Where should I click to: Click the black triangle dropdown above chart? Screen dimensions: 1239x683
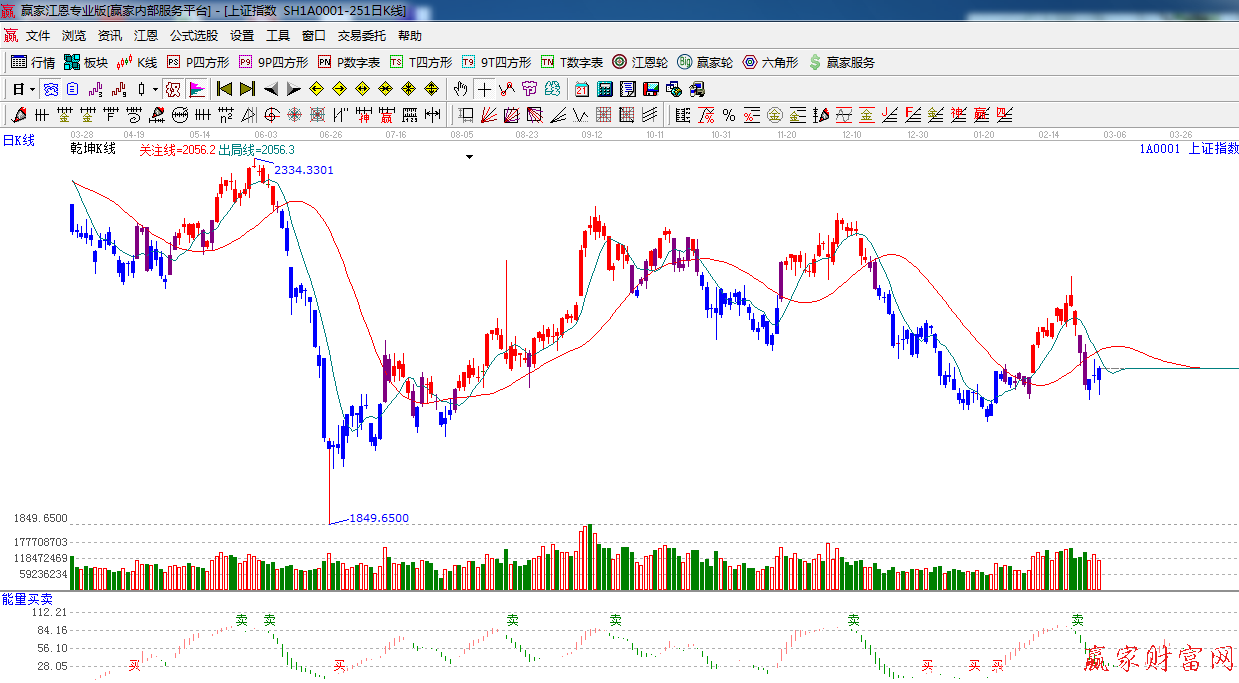point(469,157)
